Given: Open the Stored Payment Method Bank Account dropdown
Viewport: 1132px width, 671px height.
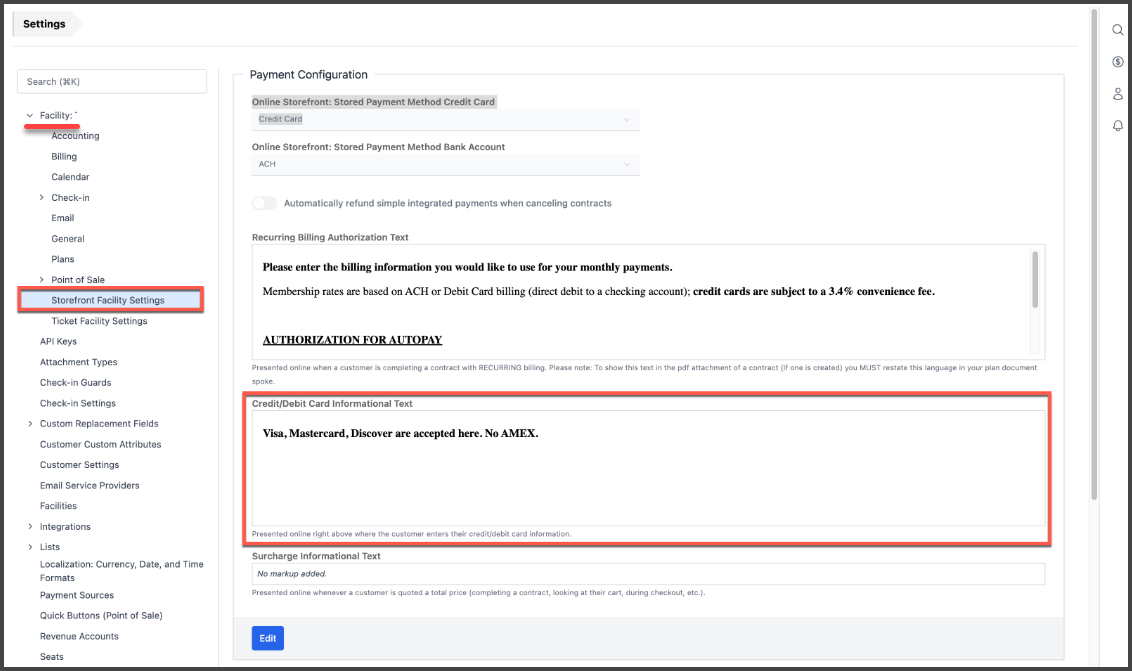Looking at the screenshot, I should coord(445,164).
